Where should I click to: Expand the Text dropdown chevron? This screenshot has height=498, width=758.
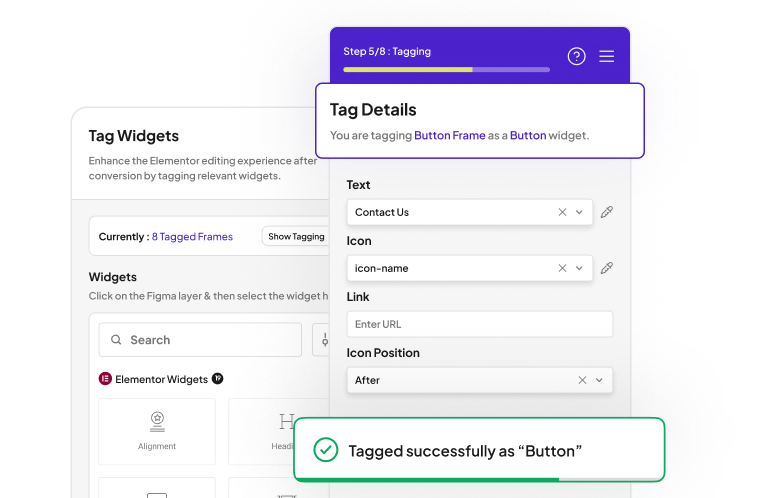click(x=579, y=212)
